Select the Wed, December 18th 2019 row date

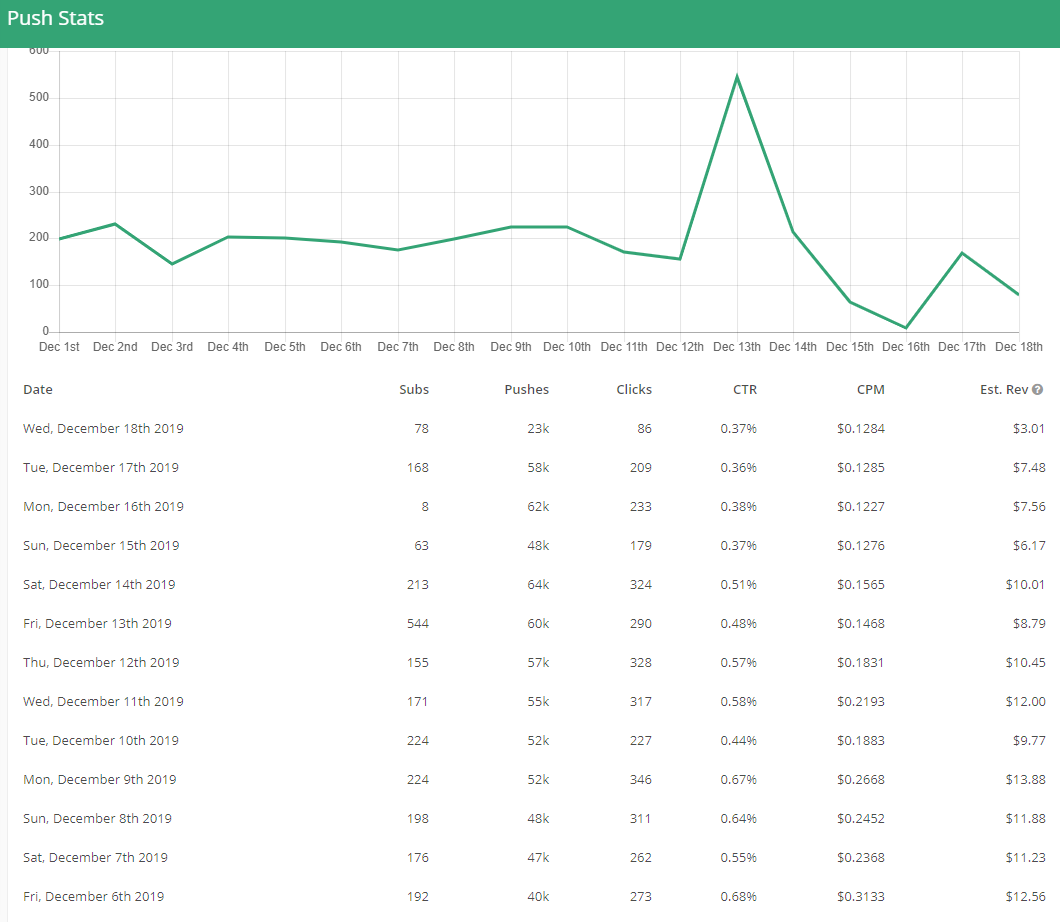(103, 429)
